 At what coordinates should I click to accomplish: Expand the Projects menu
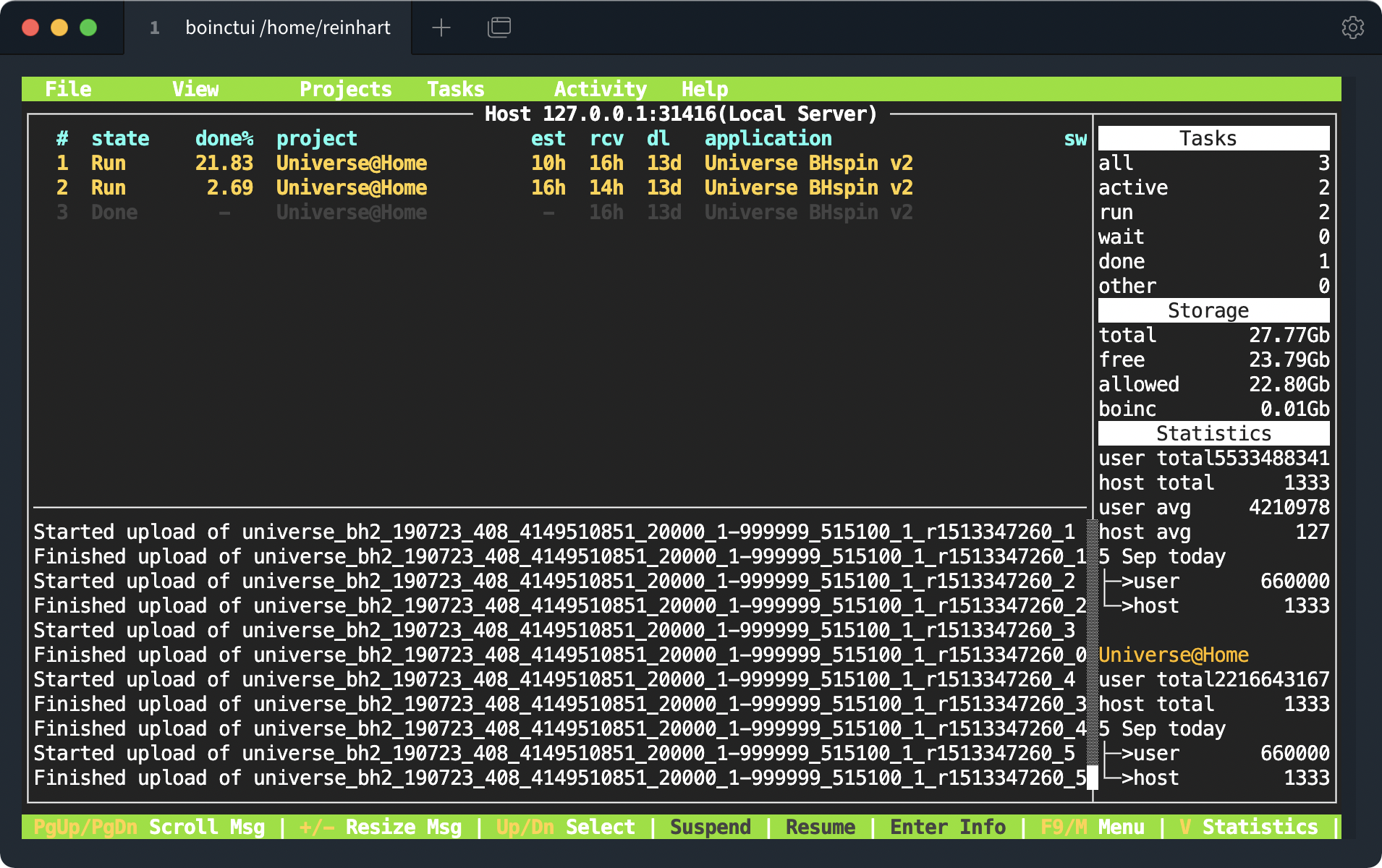[x=345, y=89]
